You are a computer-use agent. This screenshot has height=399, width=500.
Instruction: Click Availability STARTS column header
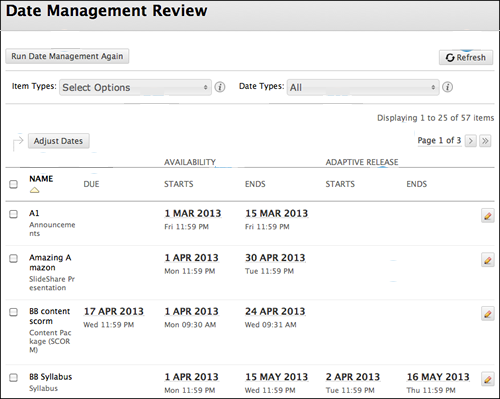[179, 184]
